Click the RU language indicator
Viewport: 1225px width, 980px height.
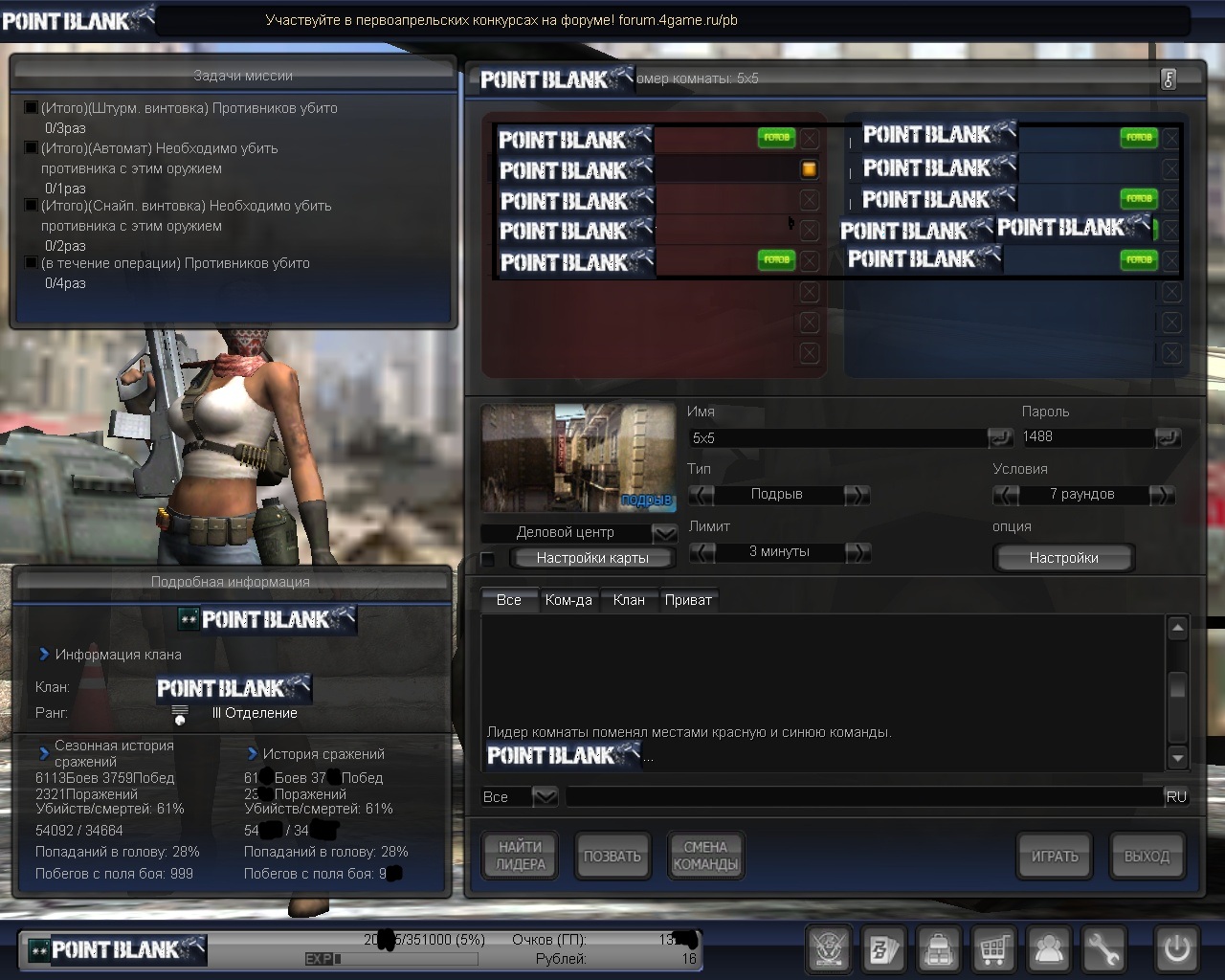pos(1176,796)
